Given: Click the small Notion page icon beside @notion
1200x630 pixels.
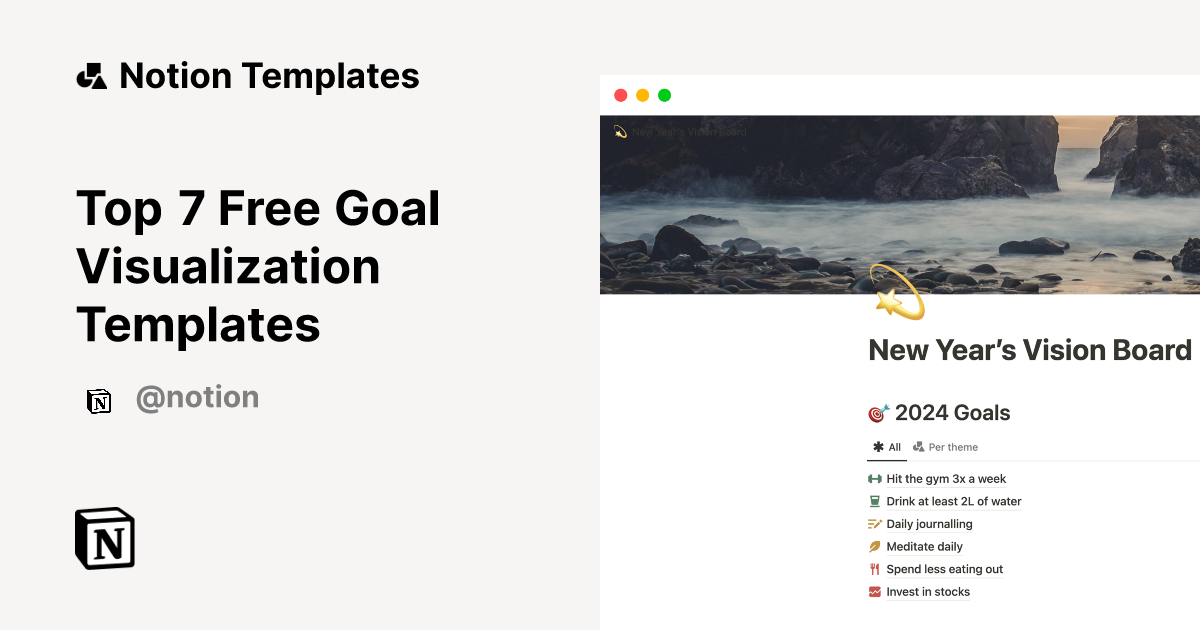Looking at the screenshot, I should click(100, 398).
